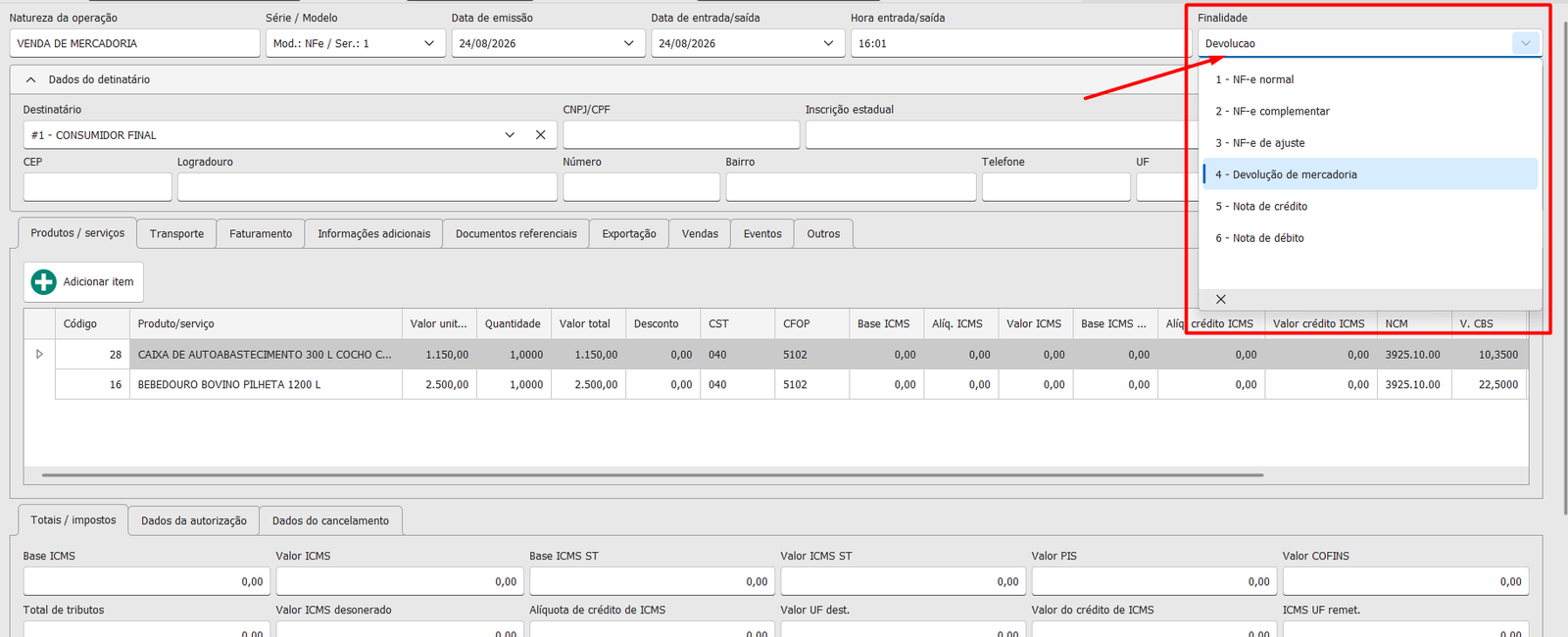Click the CEP input field

(x=97, y=187)
